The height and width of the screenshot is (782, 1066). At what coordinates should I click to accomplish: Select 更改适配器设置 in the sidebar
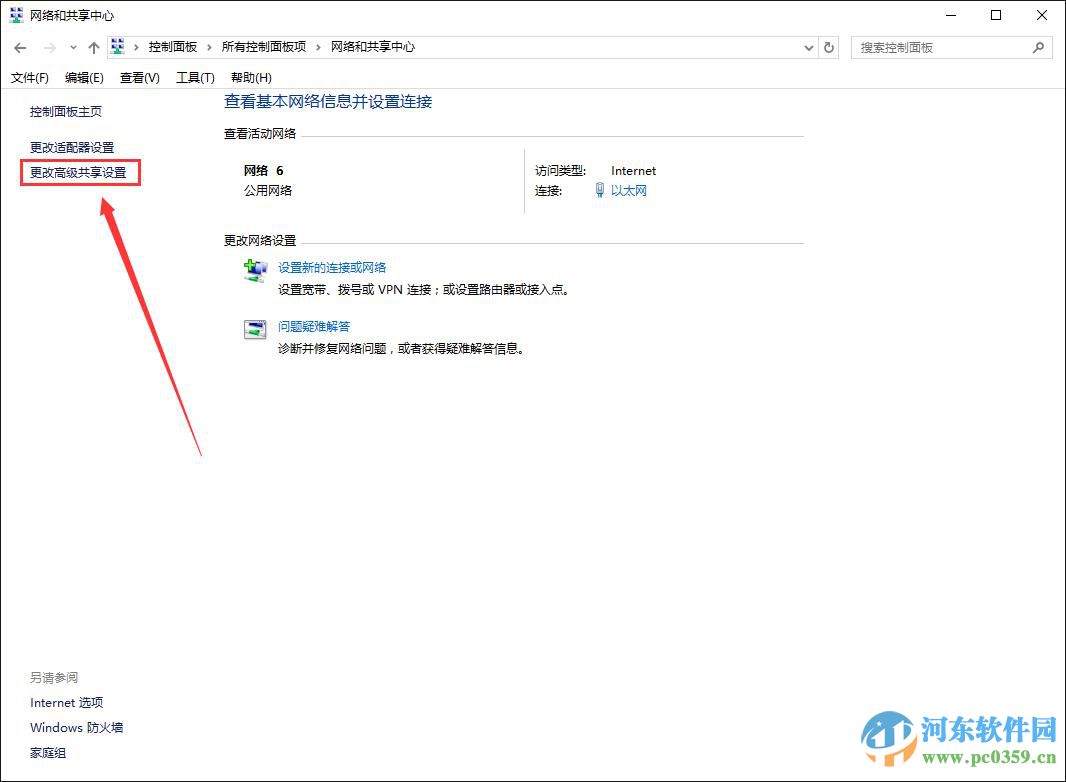[x=72, y=146]
